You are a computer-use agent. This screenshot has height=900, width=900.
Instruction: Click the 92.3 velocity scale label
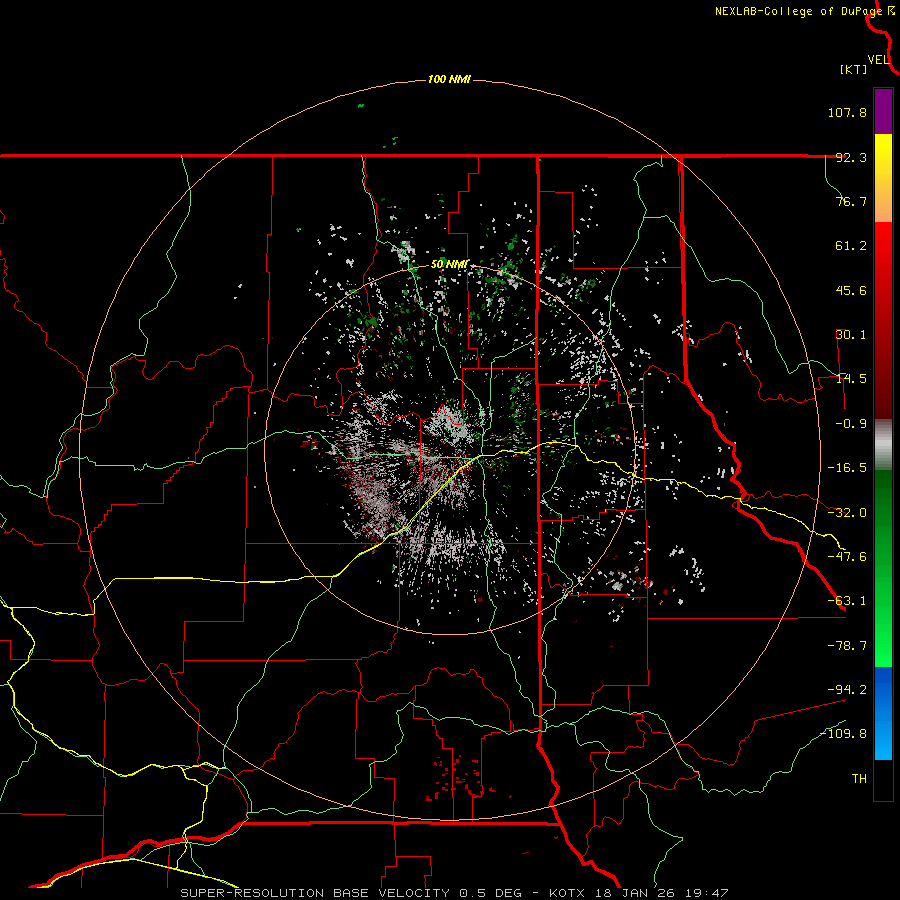(x=851, y=157)
